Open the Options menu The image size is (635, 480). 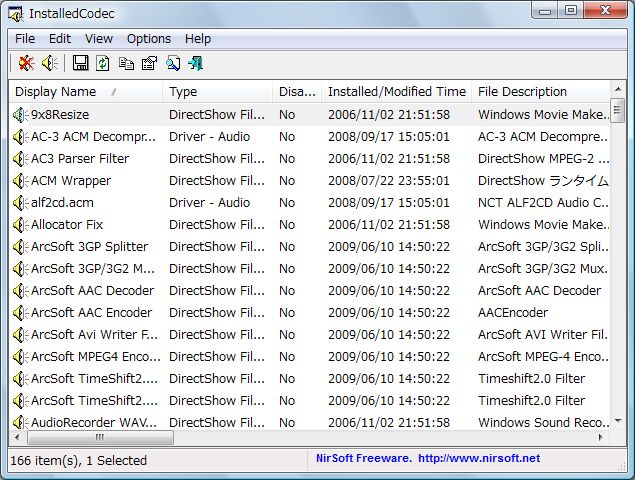pyautogui.click(x=149, y=39)
